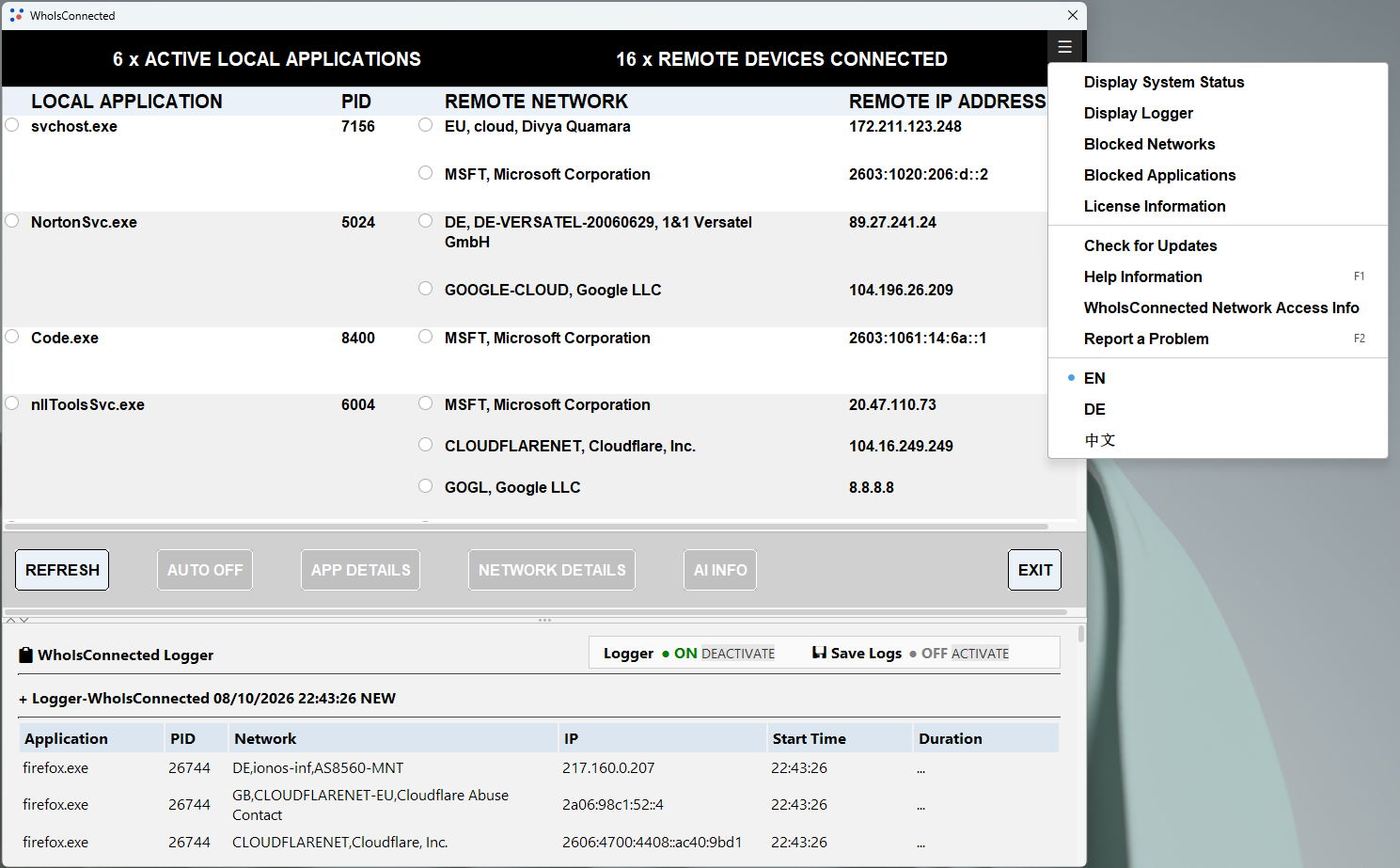
Task: Click the EXIT button
Action: coord(1034,570)
